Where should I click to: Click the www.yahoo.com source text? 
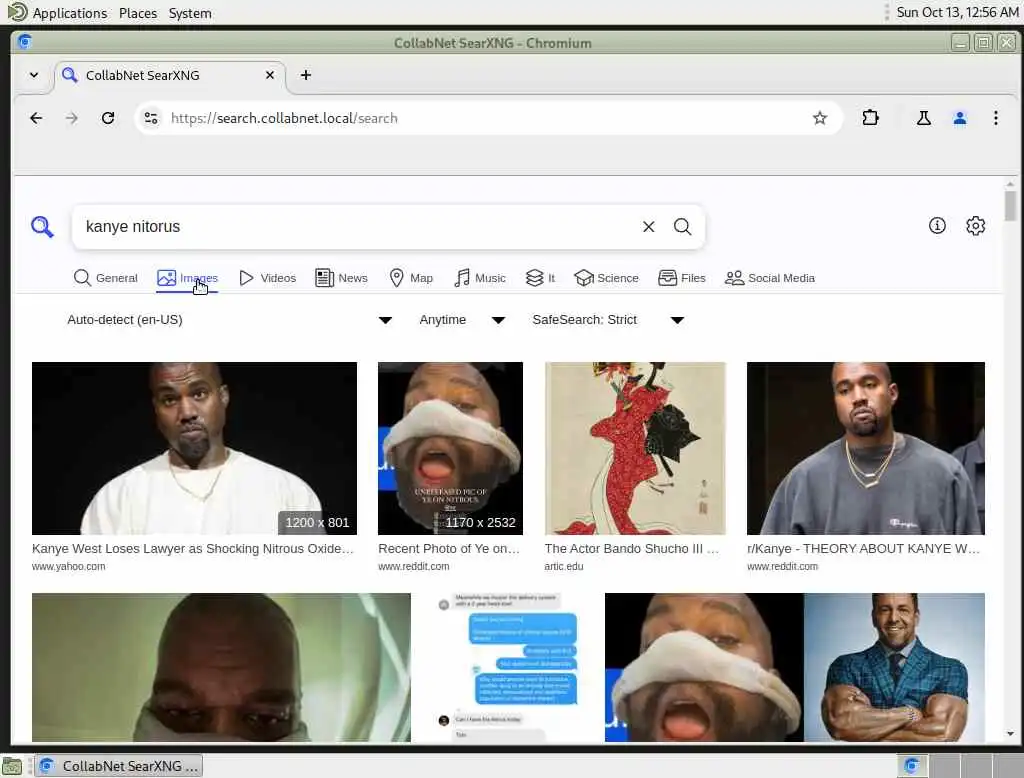pyautogui.click(x=69, y=566)
